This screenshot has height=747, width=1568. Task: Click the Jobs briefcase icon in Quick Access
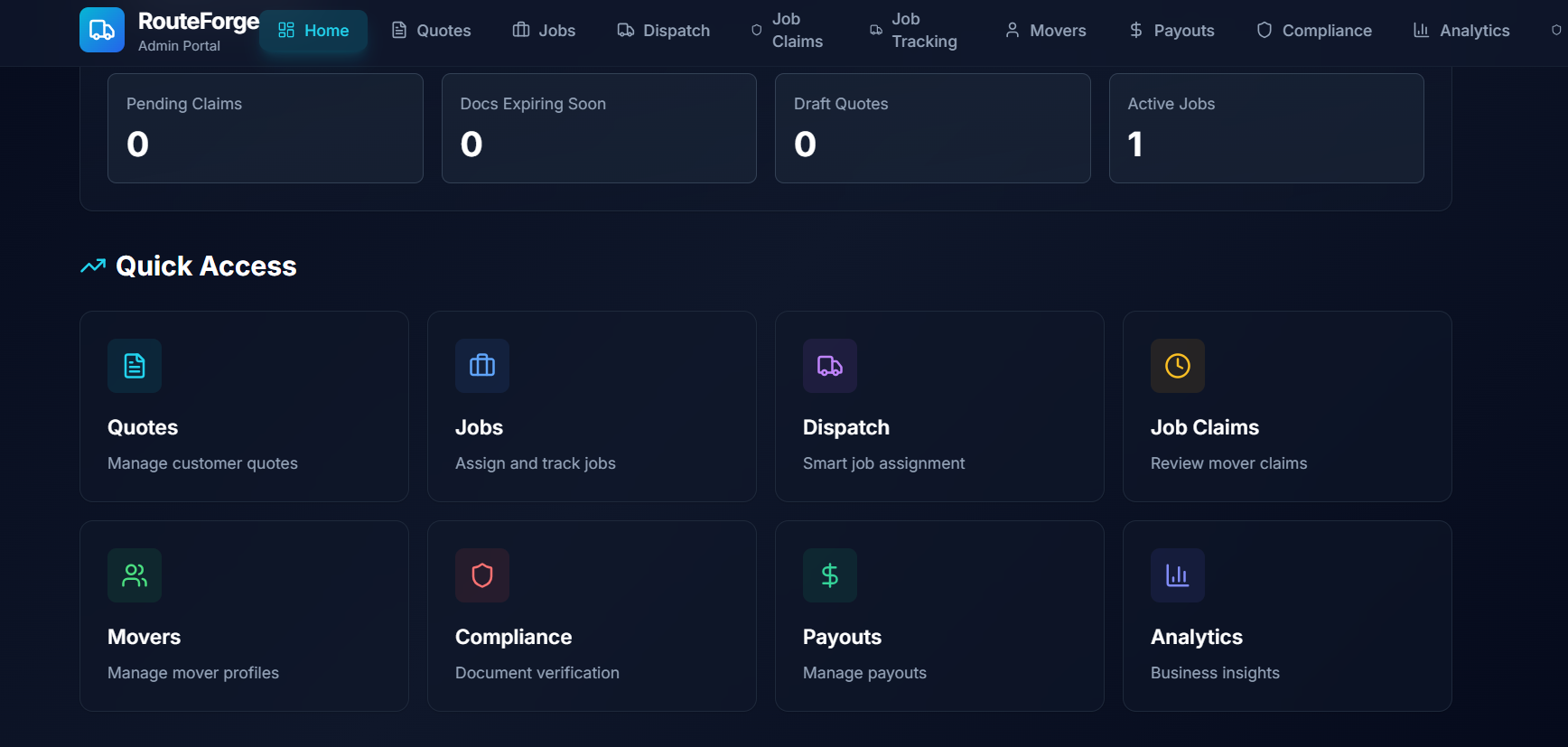(x=482, y=366)
